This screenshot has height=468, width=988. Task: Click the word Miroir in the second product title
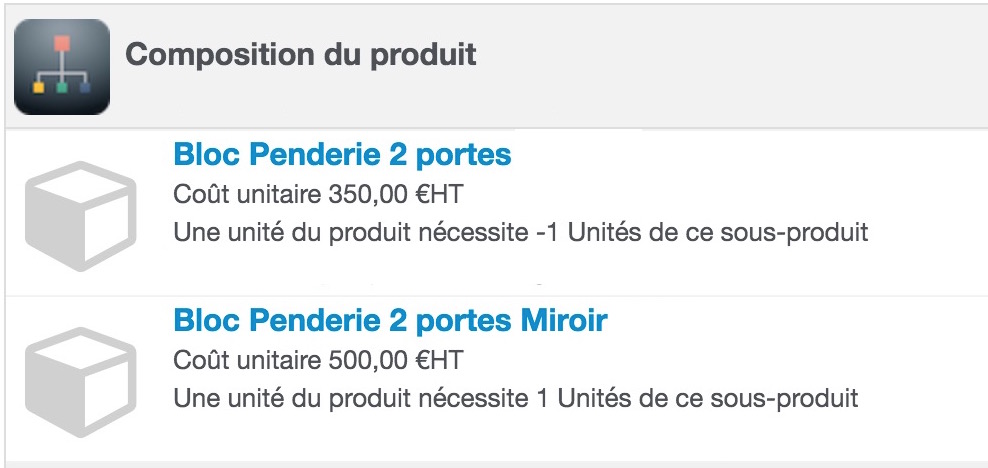coord(564,320)
